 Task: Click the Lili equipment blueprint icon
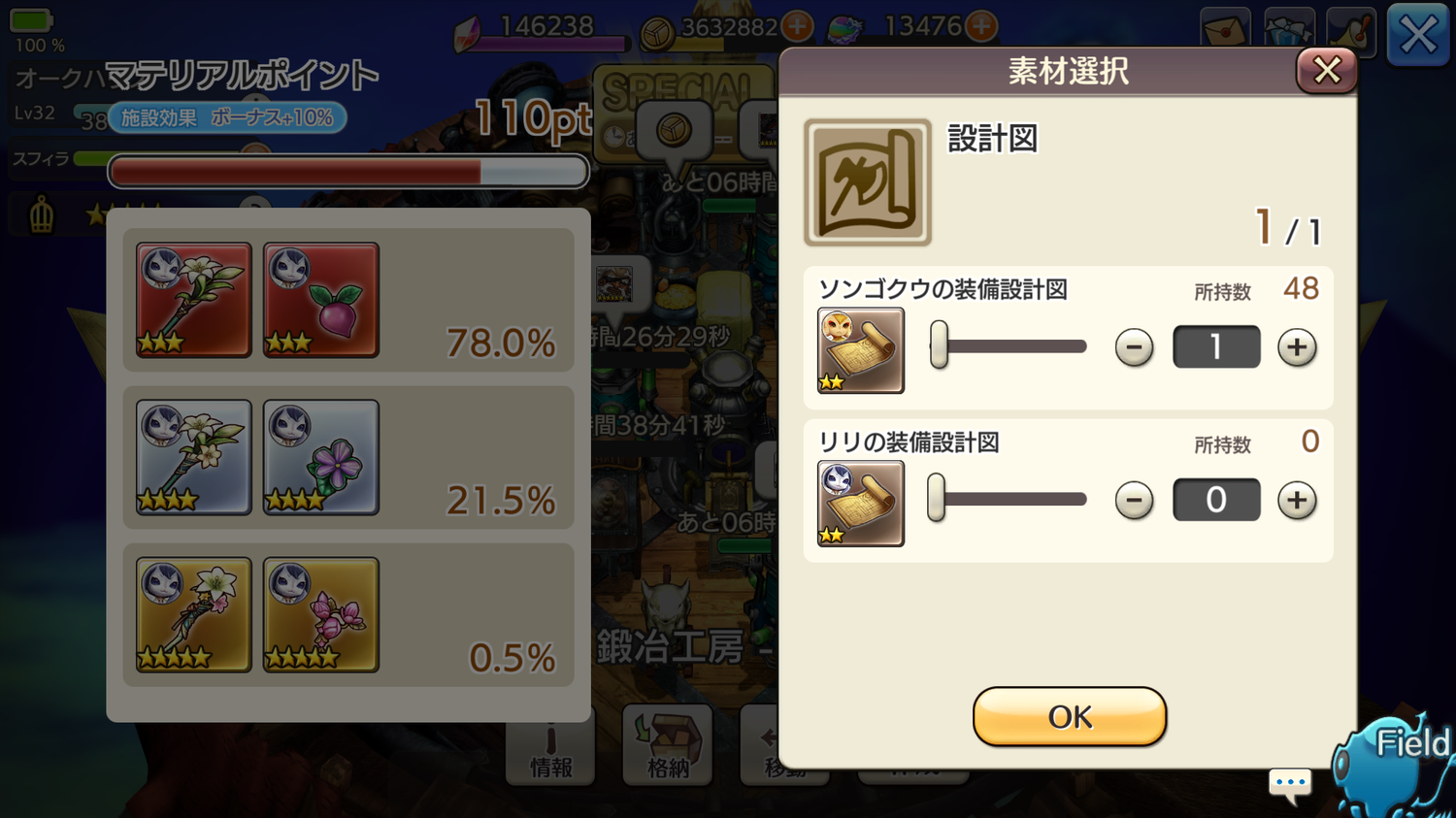861,504
